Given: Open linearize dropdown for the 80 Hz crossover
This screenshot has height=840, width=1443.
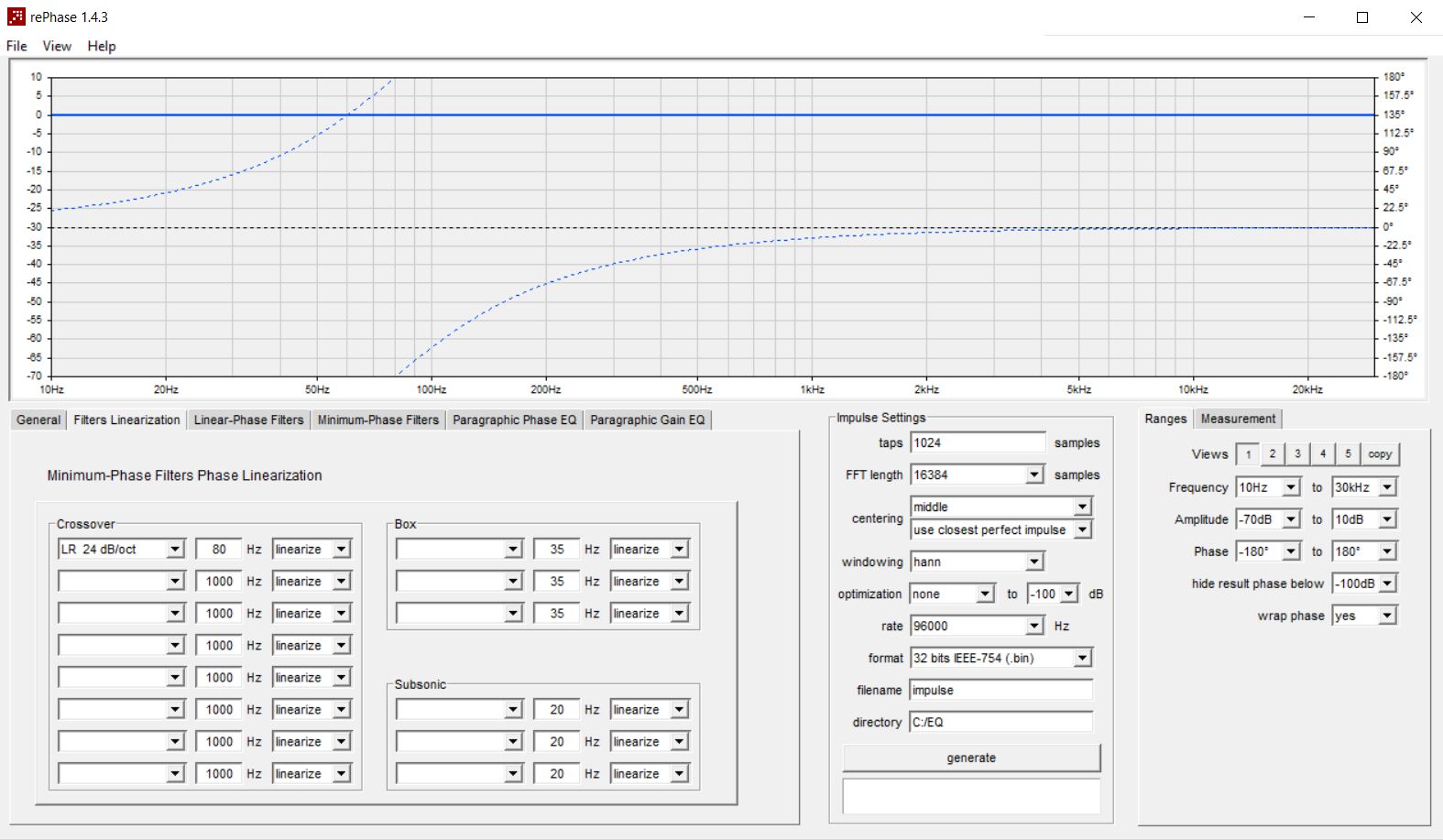Looking at the screenshot, I should [312, 549].
